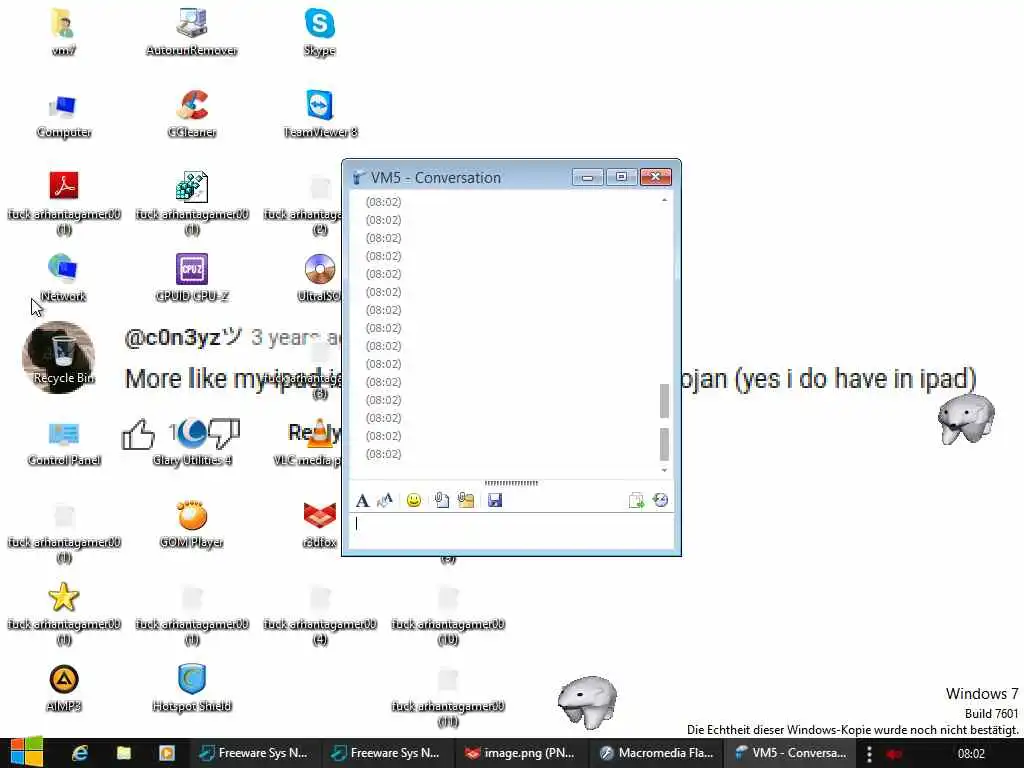This screenshot has width=1024, height=768.
Task: Select the Skype desktop shortcut
Action: click(x=319, y=31)
